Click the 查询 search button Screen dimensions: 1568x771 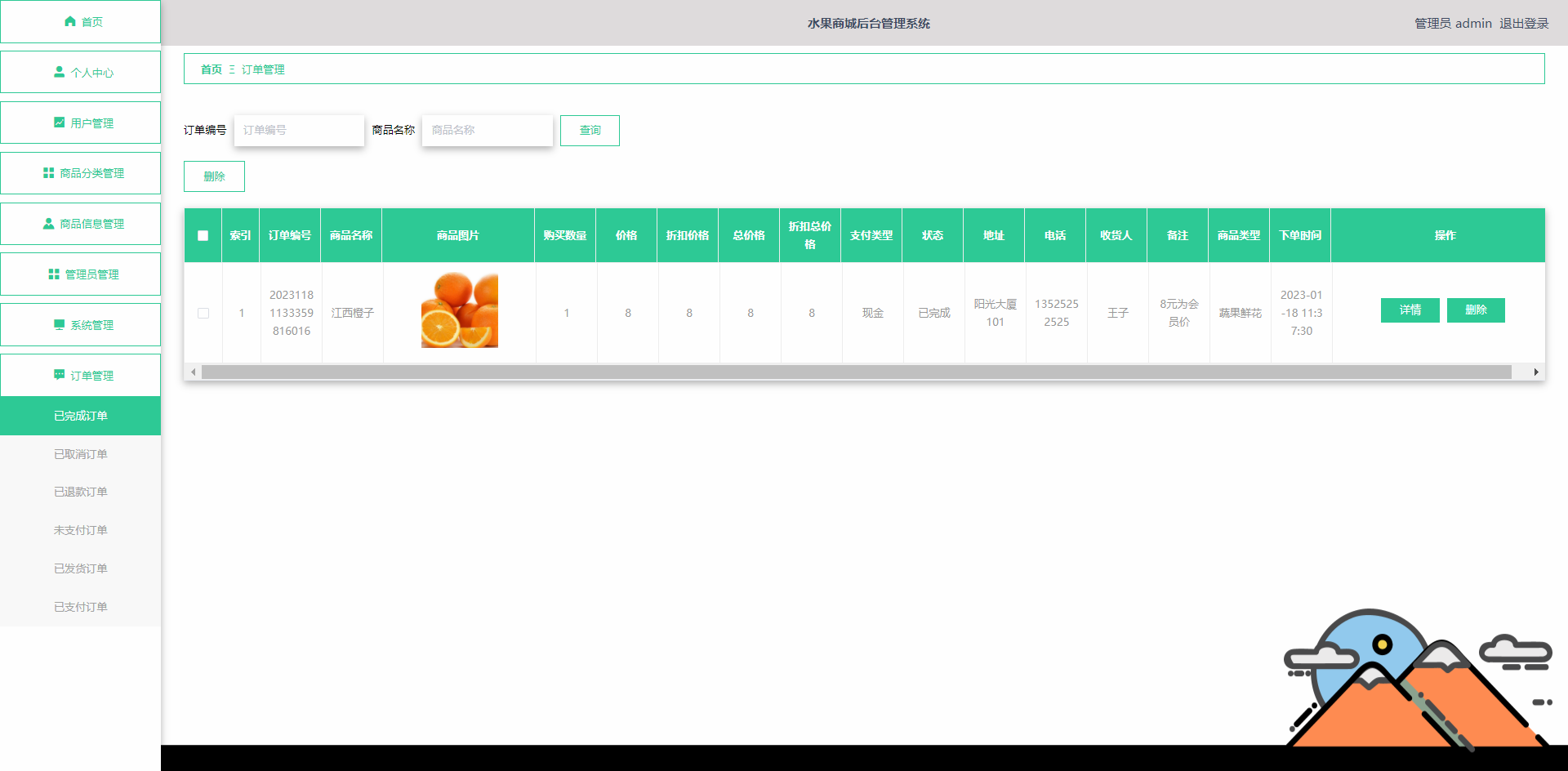pos(590,131)
